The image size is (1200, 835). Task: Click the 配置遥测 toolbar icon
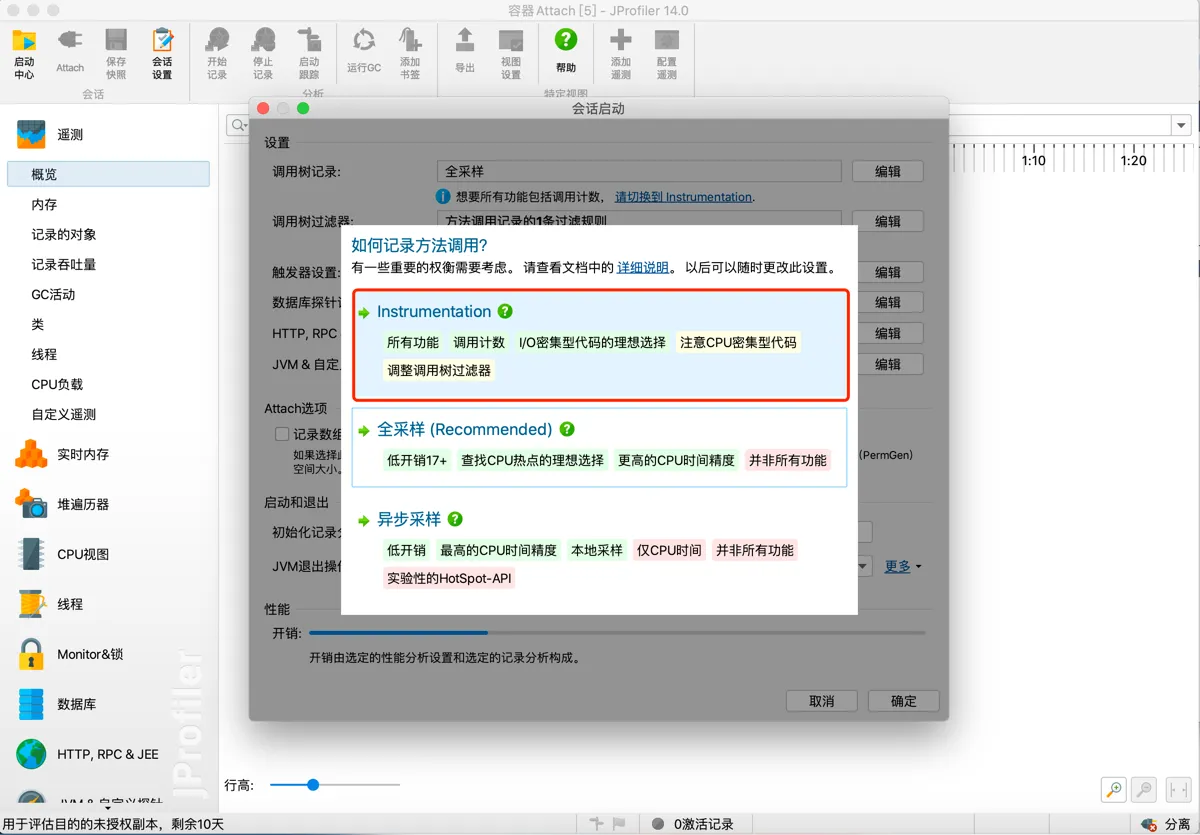pyautogui.click(x=667, y=53)
